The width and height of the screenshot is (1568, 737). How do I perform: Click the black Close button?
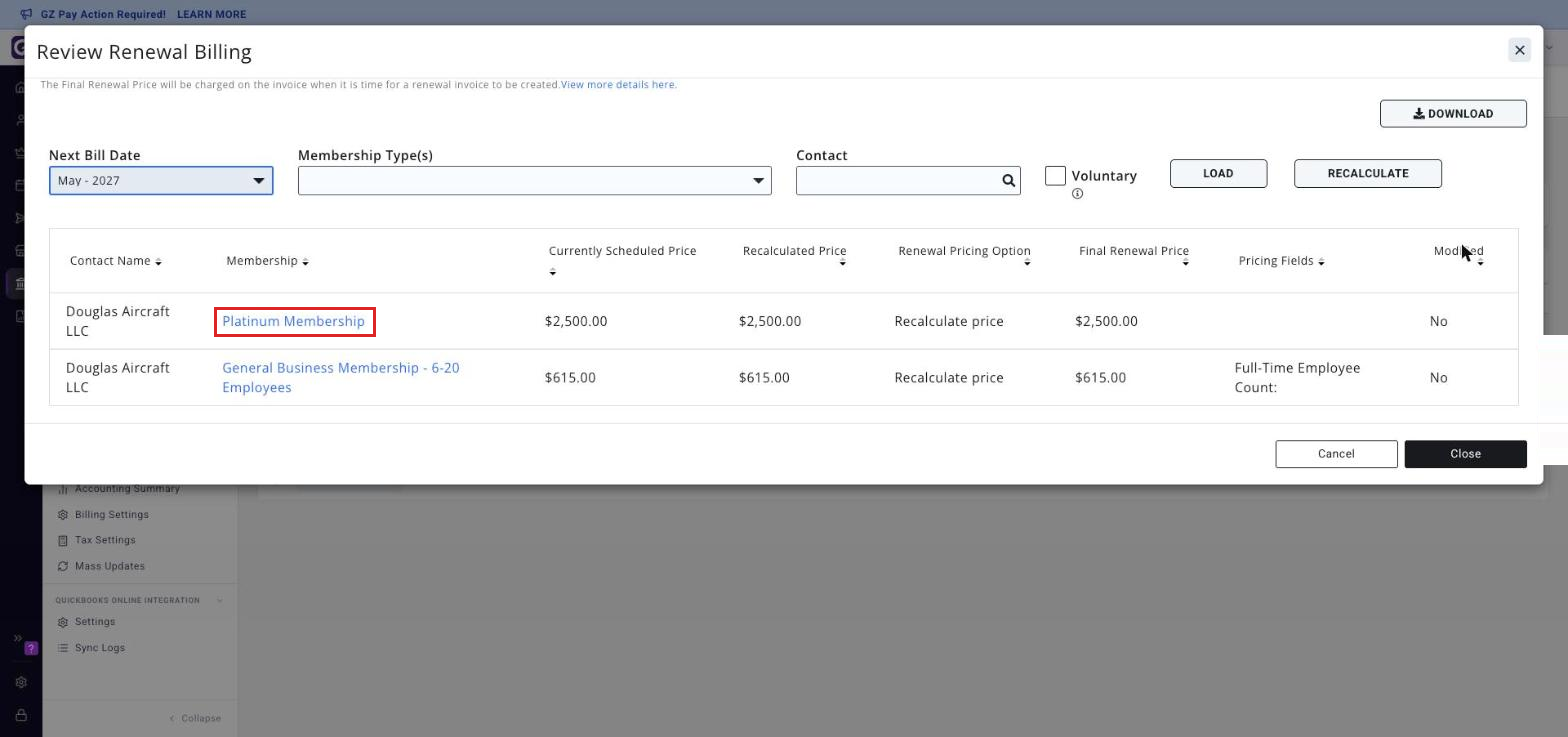coord(1465,454)
